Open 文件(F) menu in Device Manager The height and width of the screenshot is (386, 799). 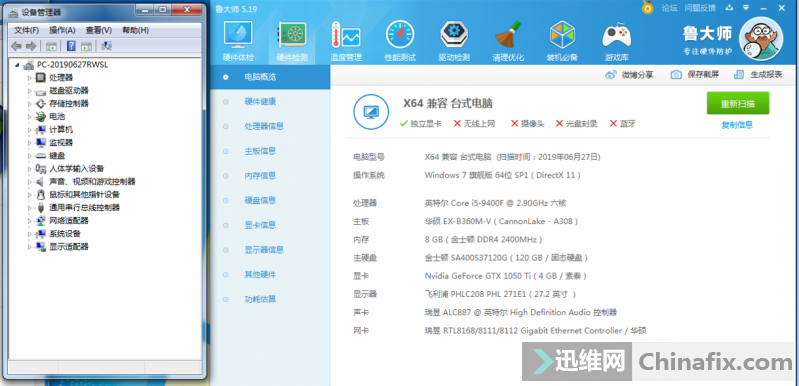(x=26, y=30)
